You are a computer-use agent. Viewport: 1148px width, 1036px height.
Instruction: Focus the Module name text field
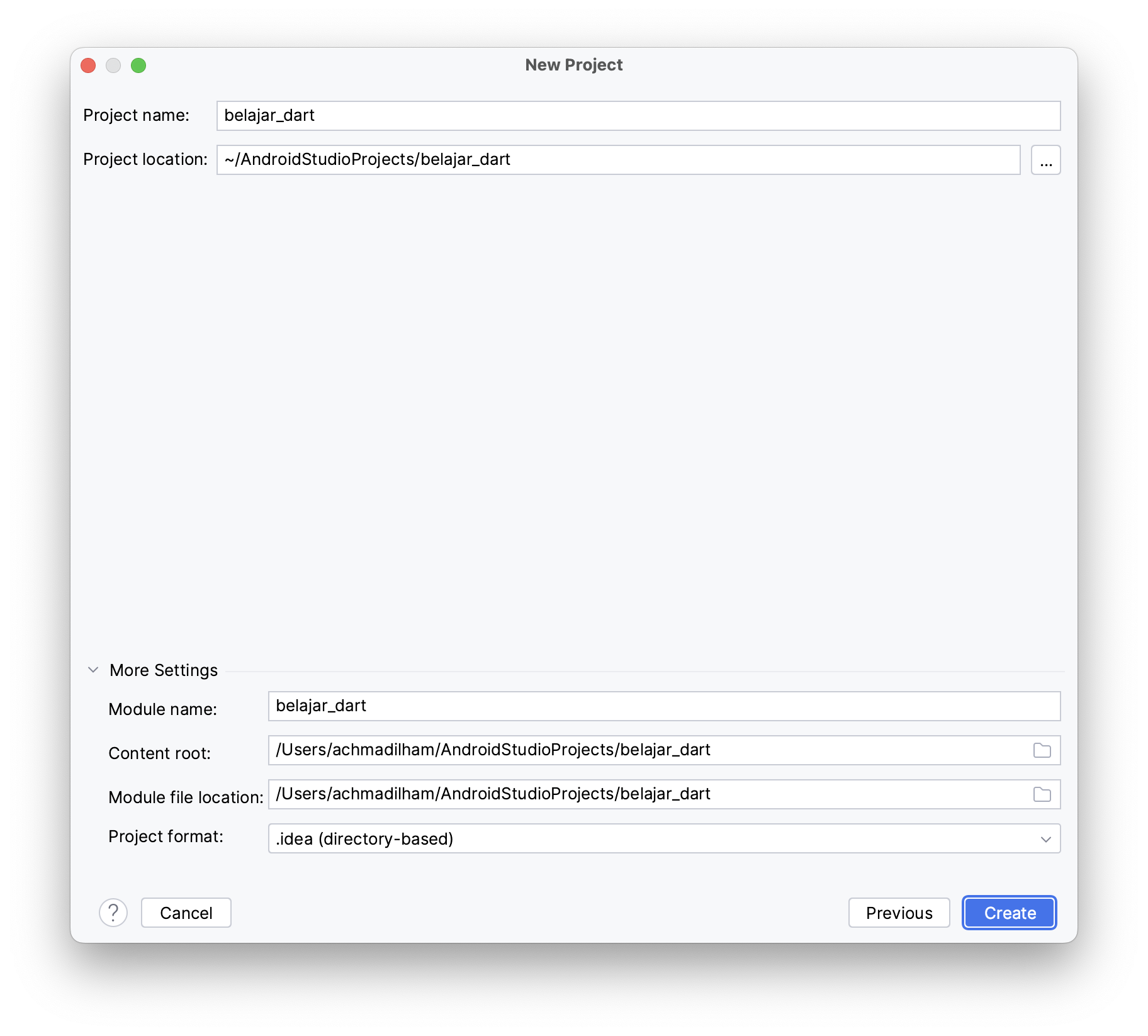(664, 706)
